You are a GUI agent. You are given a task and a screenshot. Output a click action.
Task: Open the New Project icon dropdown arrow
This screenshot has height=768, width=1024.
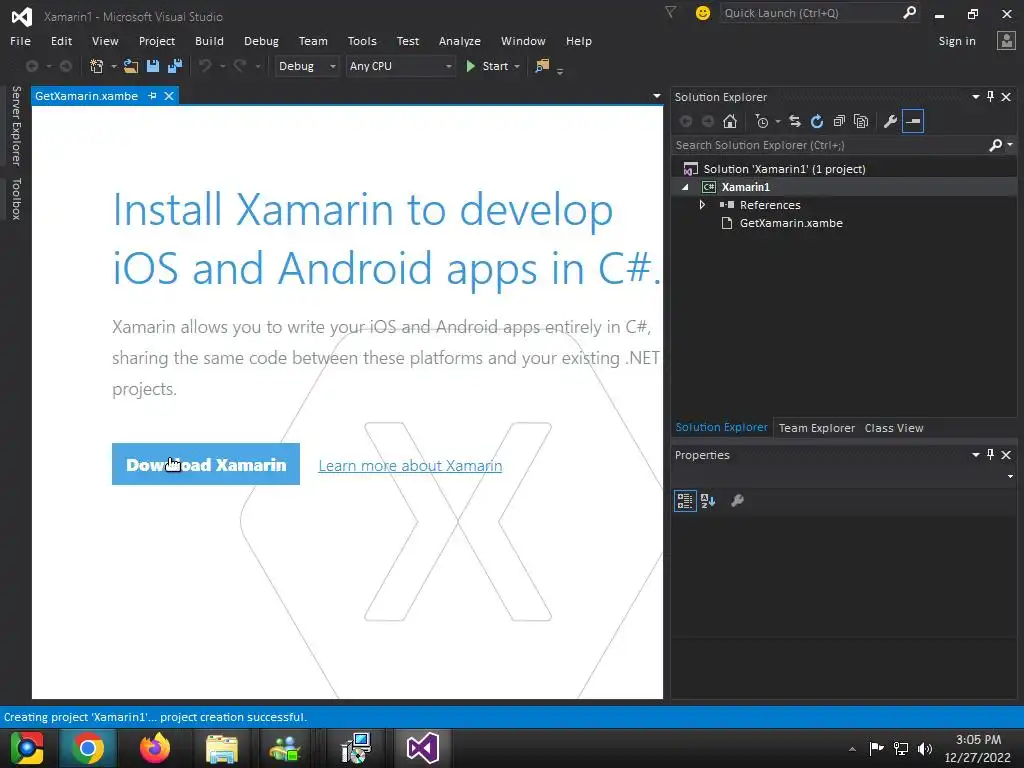114,66
